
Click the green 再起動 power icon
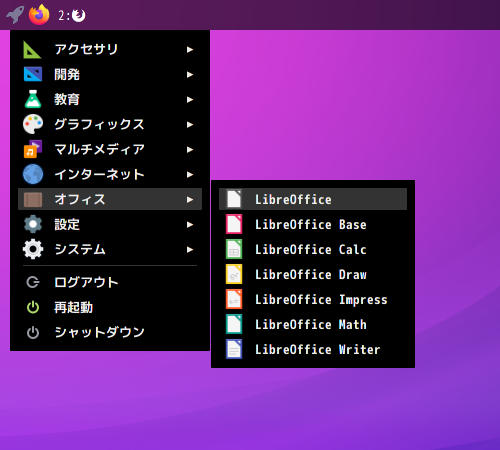click(x=33, y=307)
